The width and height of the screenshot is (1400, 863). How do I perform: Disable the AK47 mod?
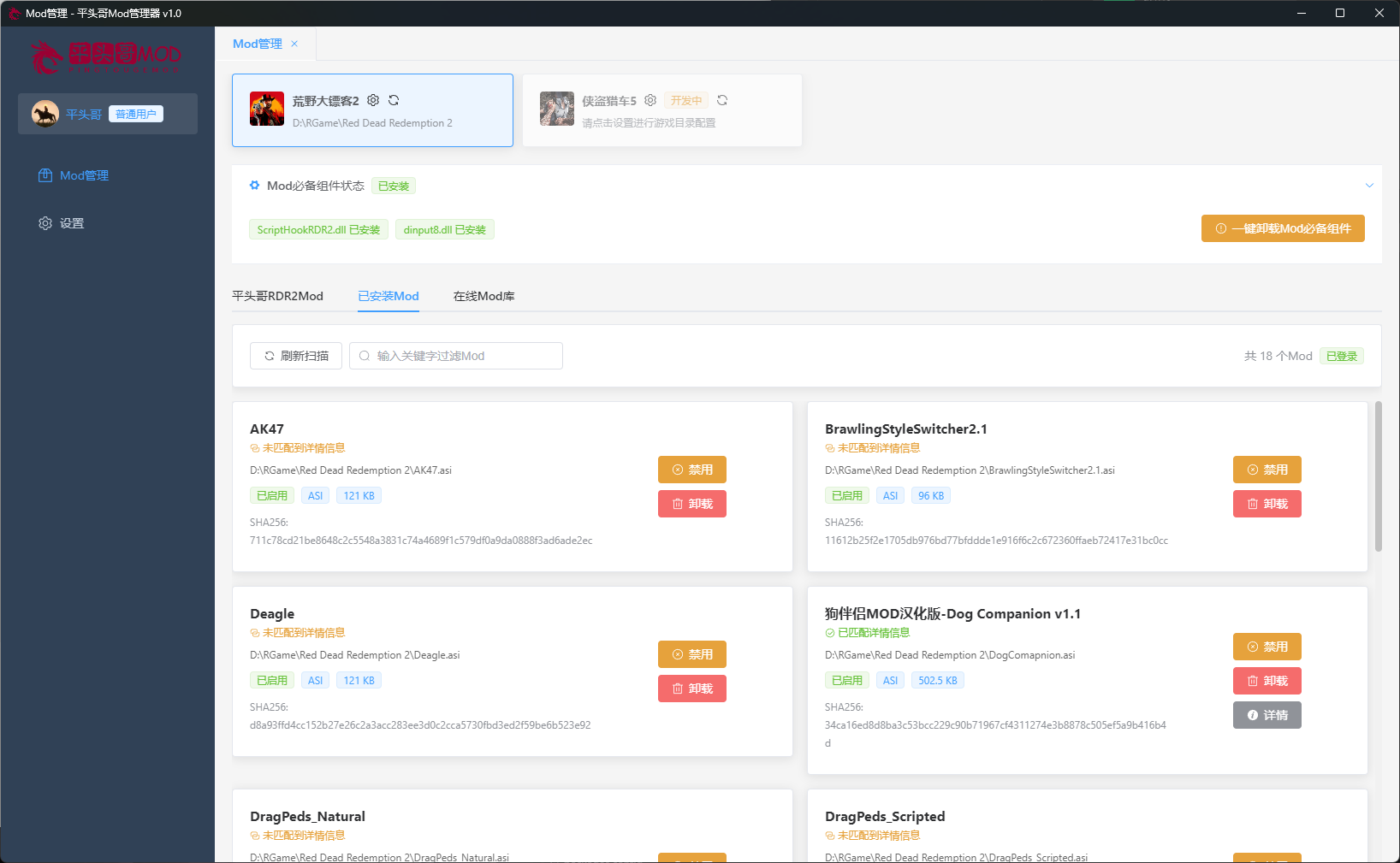coord(691,470)
